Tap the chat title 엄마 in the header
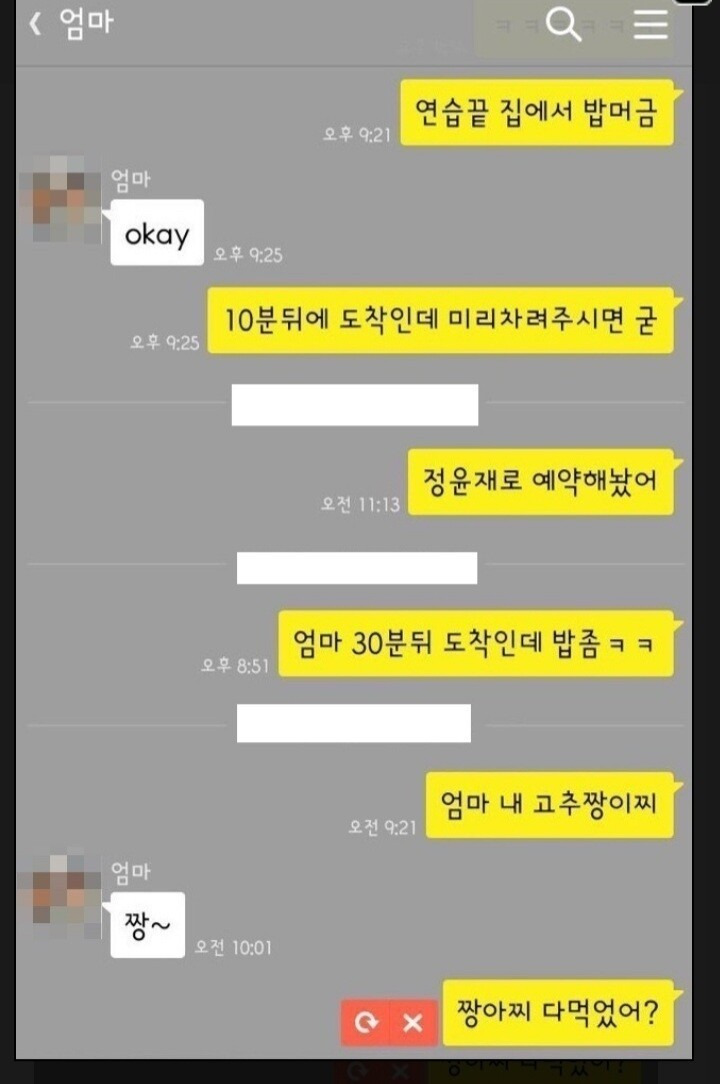The height and width of the screenshot is (1084, 720). pos(86,24)
